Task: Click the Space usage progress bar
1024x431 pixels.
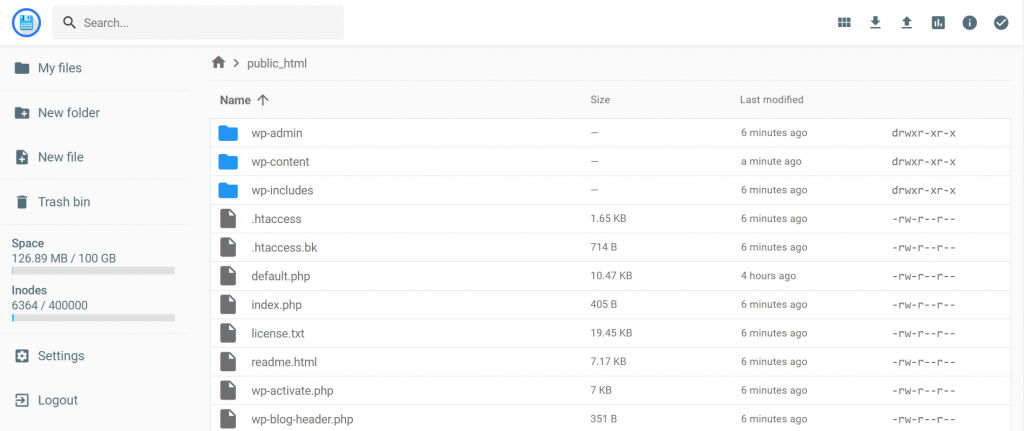Action: (x=93, y=270)
